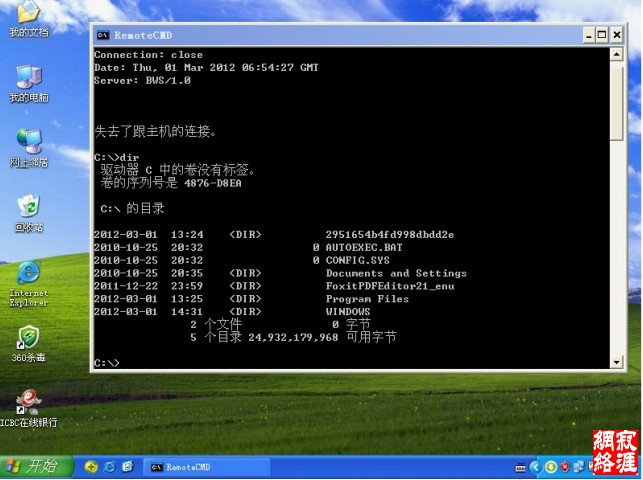Image resolution: width=643 pixels, height=480 pixels.
Task: Open the 360杀毒 antivirus shortcut
Action: (x=28, y=344)
